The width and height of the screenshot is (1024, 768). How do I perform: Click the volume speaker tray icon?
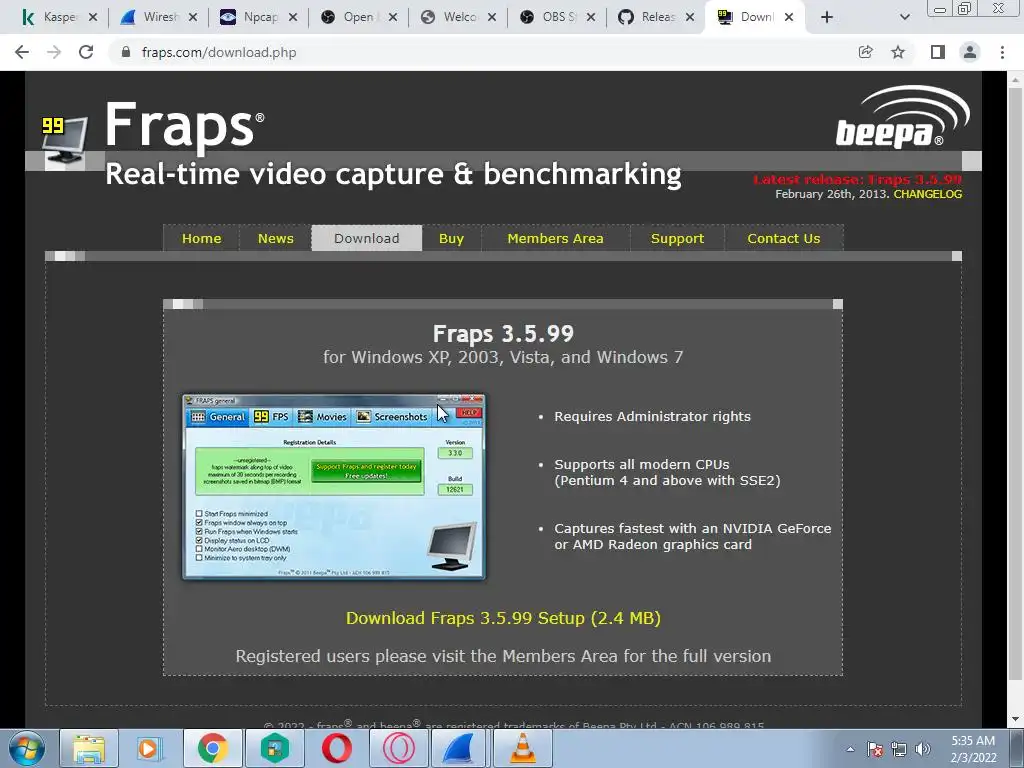coord(922,749)
